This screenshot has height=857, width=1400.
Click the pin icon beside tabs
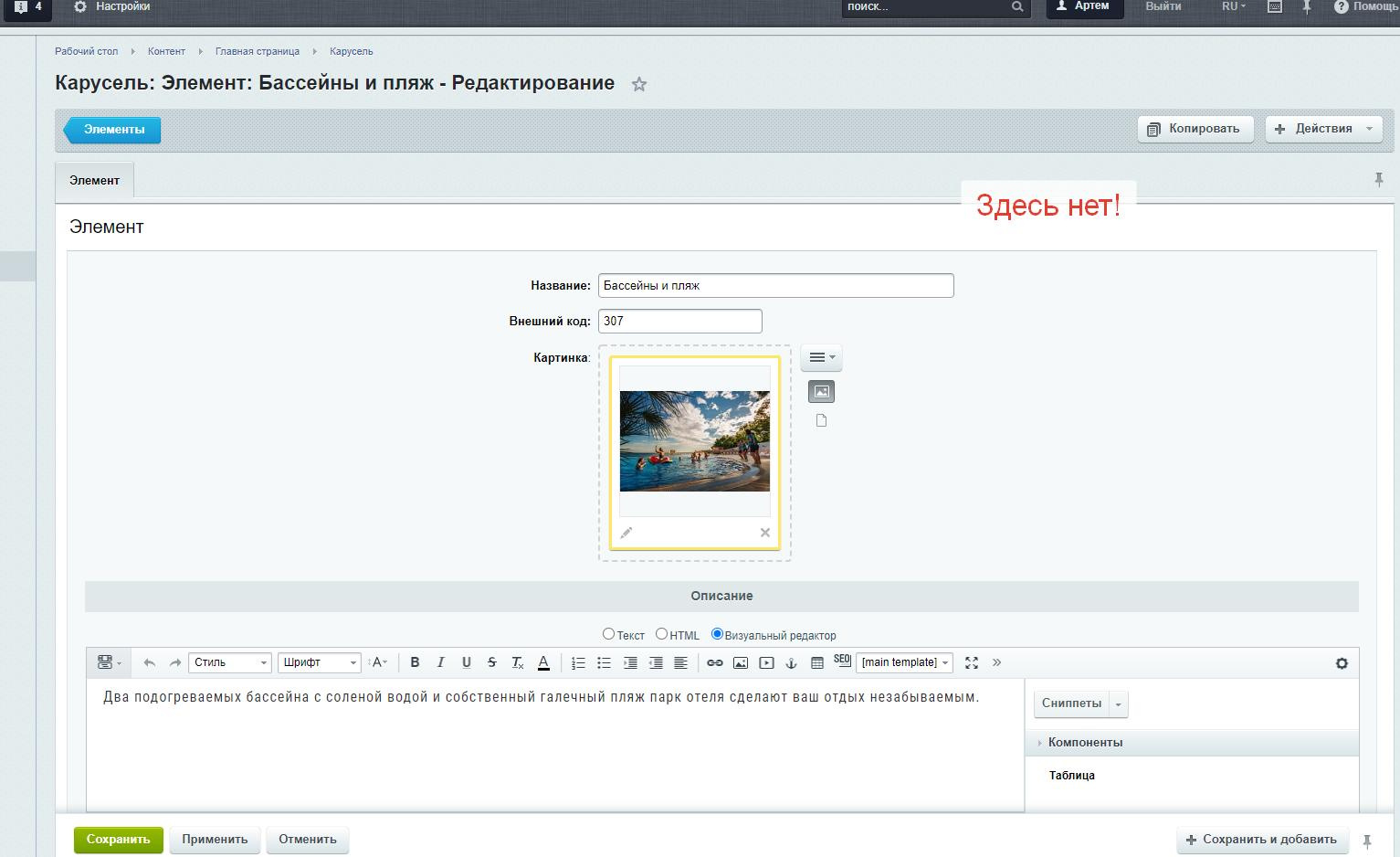click(1379, 180)
